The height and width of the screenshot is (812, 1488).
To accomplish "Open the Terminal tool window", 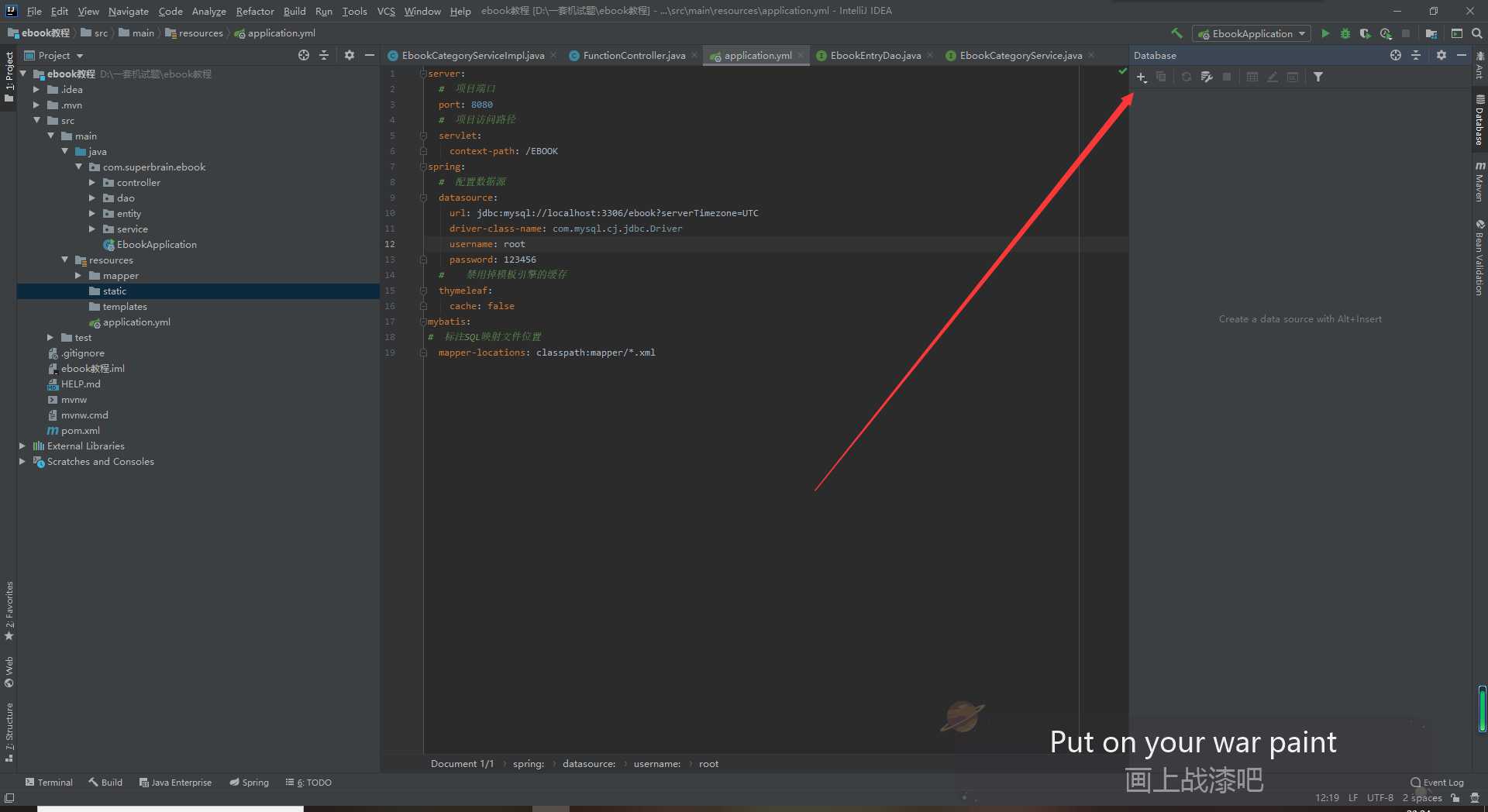I will pyautogui.click(x=49, y=782).
